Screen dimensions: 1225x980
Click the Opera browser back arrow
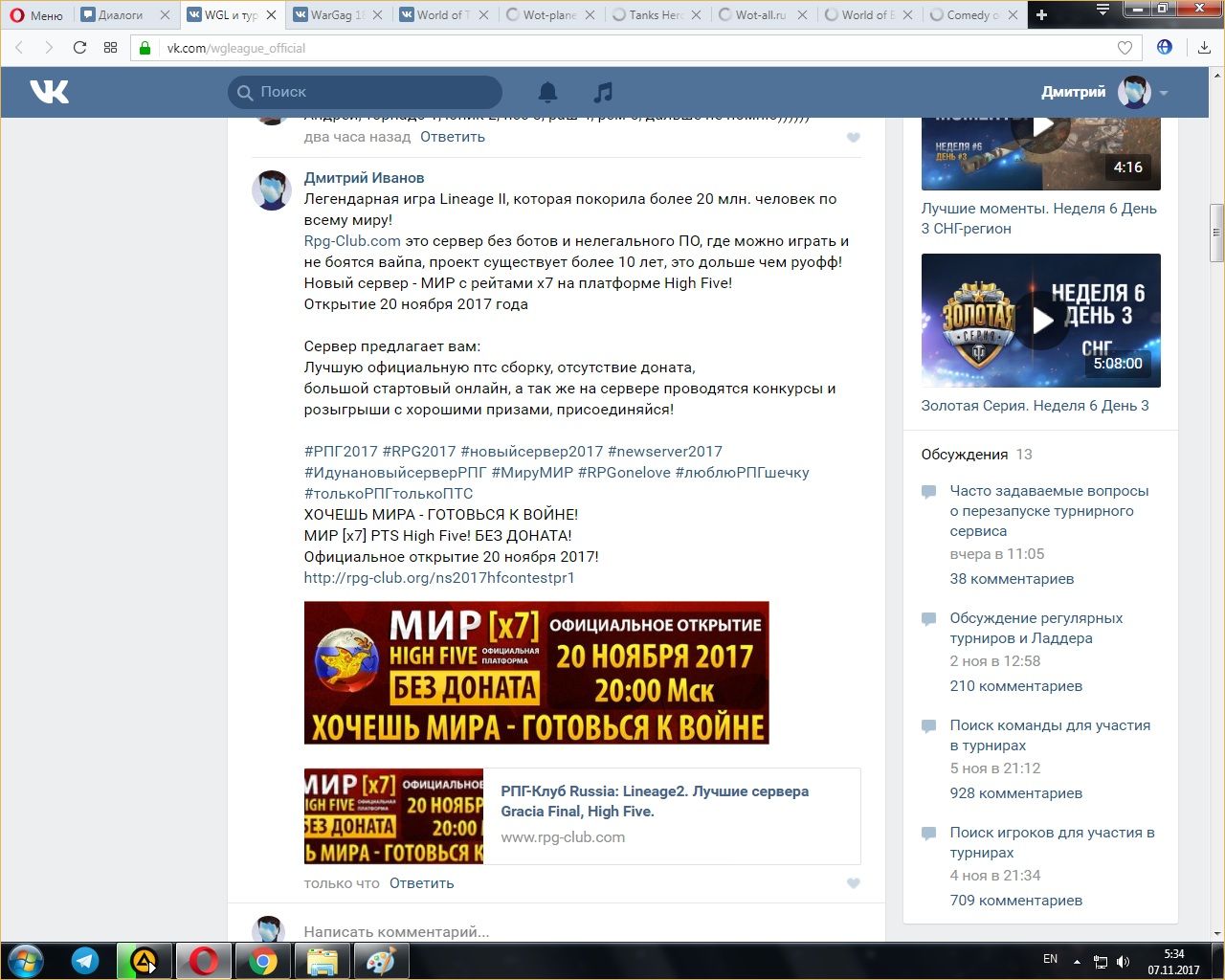tap(19, 48)
